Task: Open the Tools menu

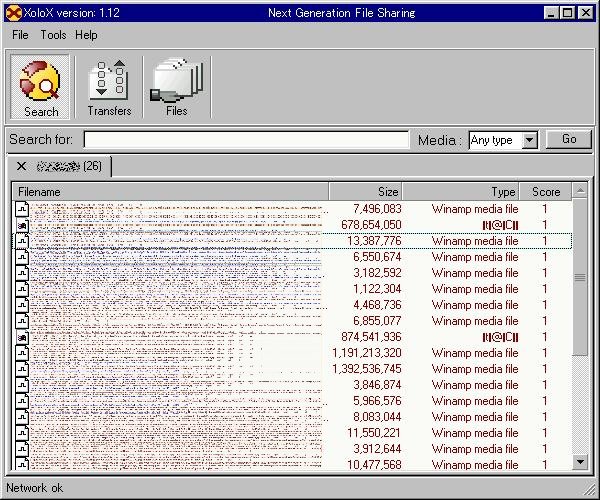Action: [x=53, y=35]
